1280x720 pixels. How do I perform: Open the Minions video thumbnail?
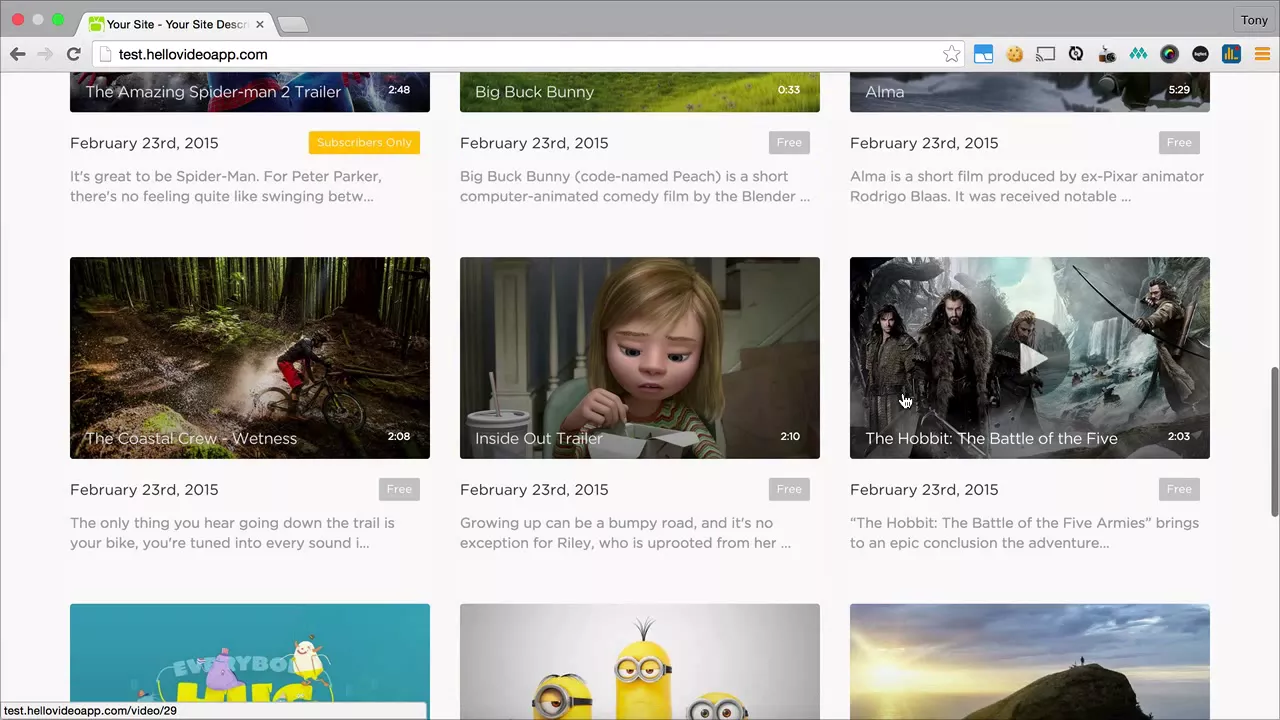pyautogui.click(x=640, y=661)
